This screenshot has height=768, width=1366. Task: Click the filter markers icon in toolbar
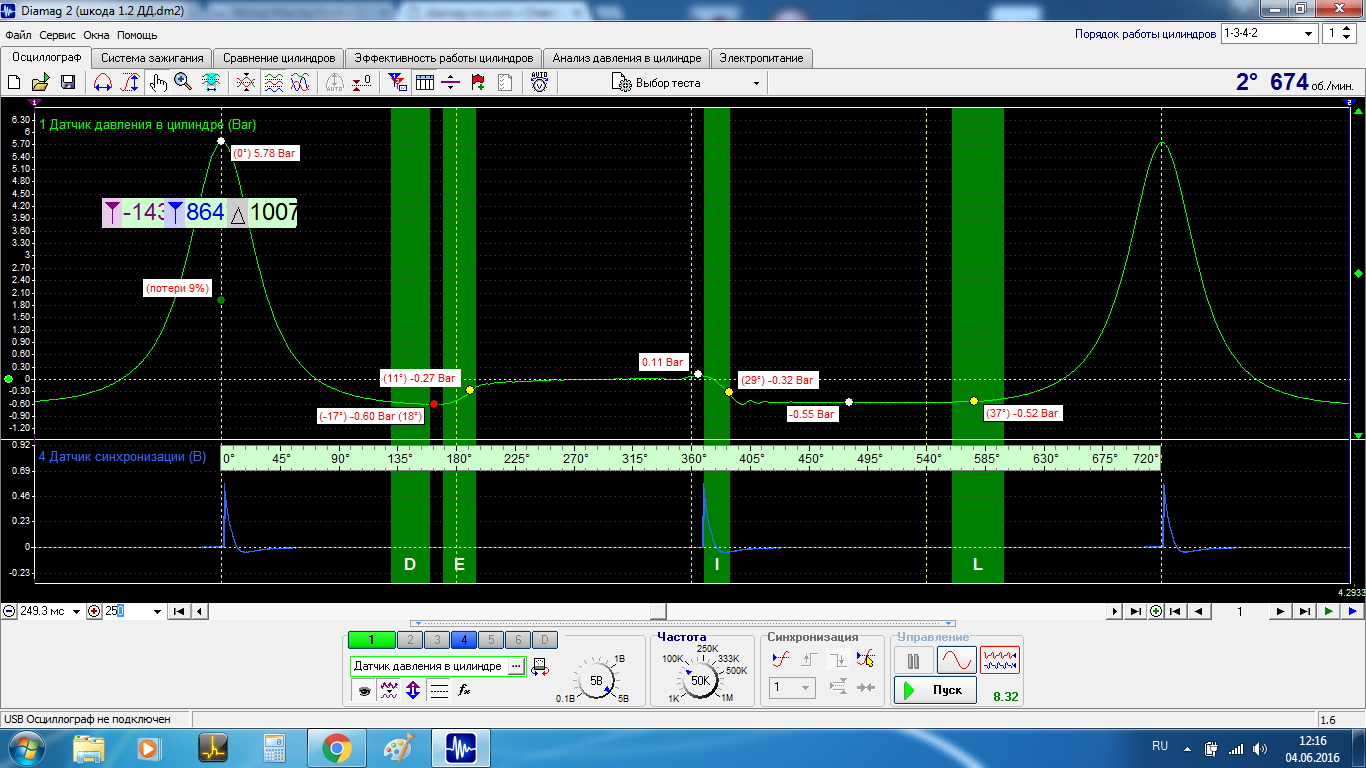click(397, 83)
